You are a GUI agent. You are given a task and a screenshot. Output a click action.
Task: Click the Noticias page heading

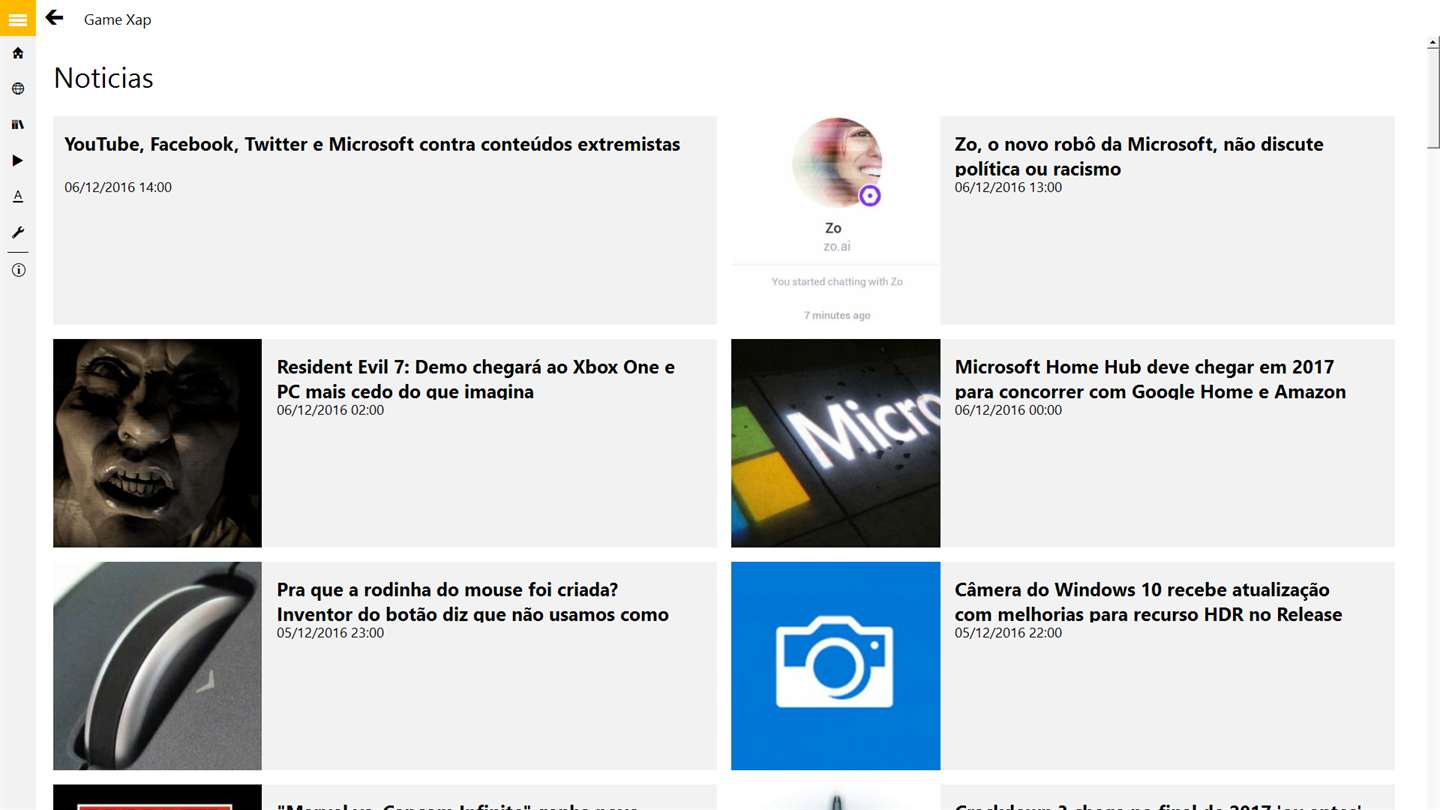point(103,78)
